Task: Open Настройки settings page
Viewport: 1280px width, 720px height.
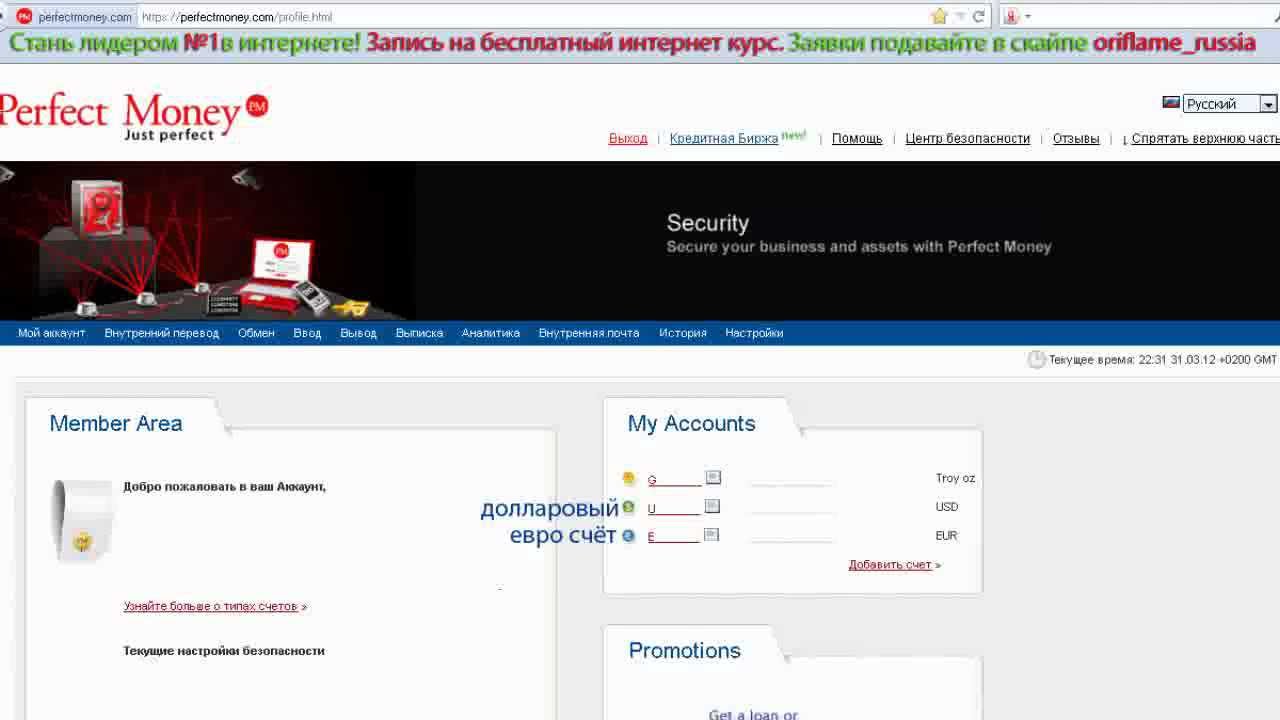Action: point(754,333)
